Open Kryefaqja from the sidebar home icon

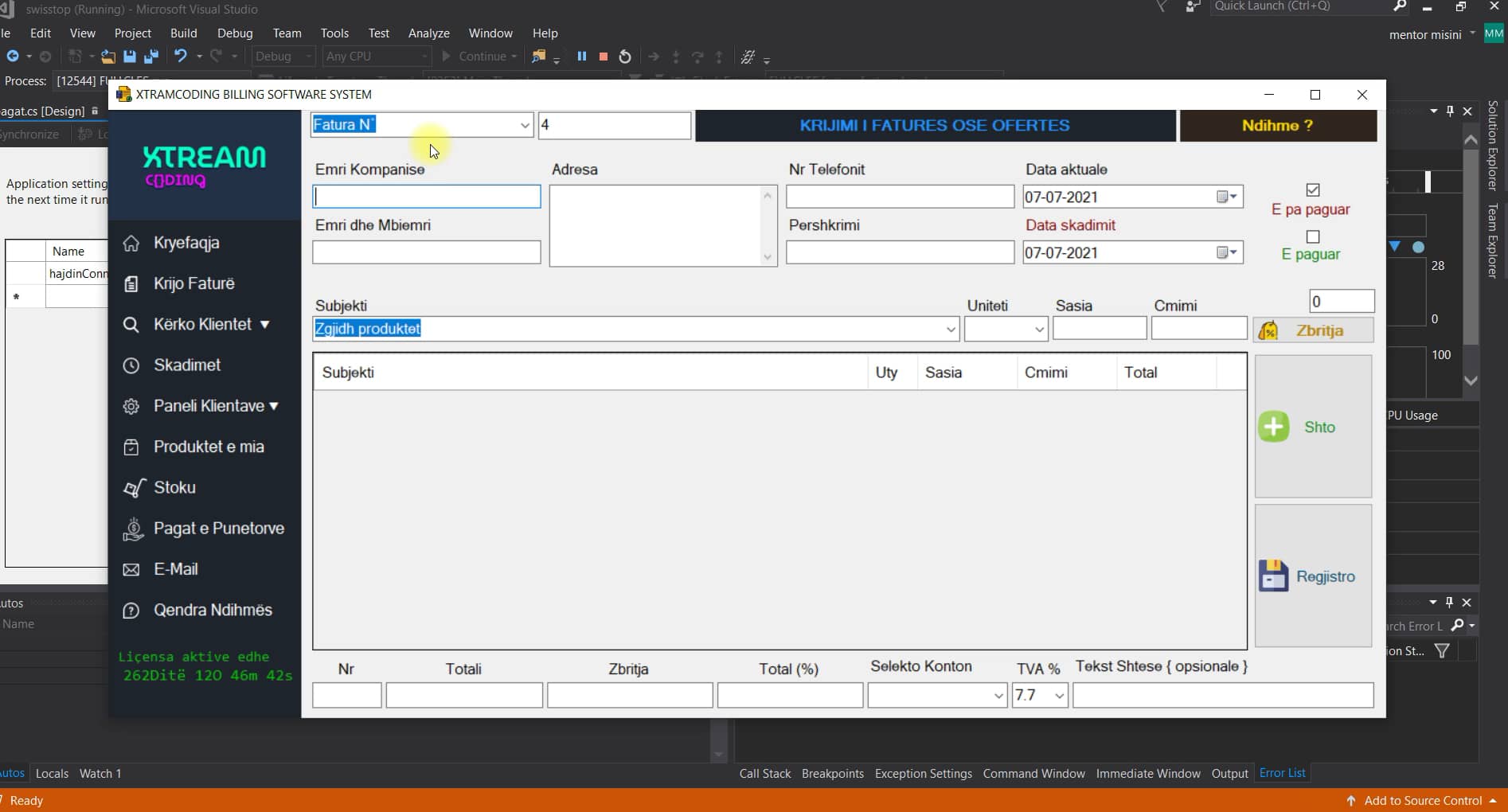[131, 243]
